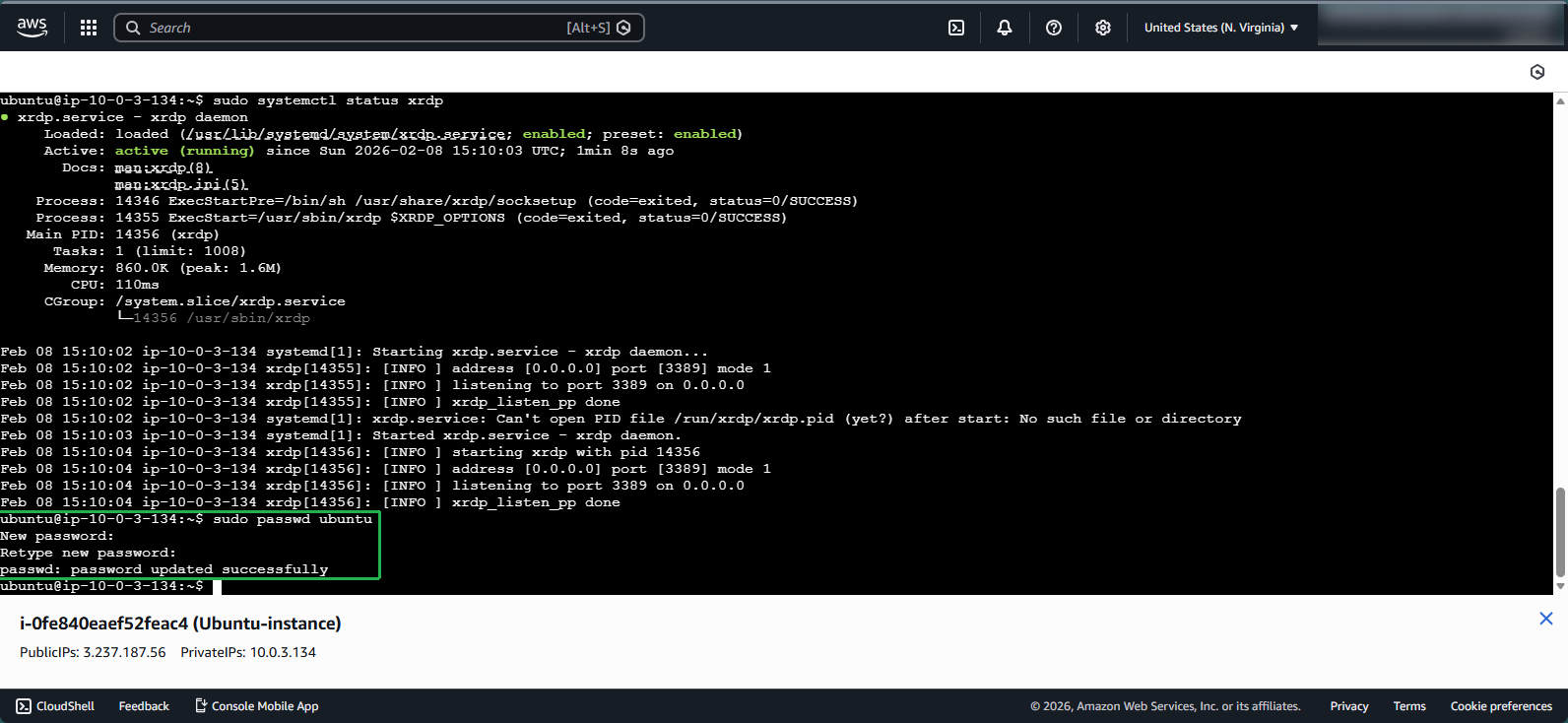The image size is (1568, 723).
Task: Click 'Started xrdp.service - xrdp daemon.' log line
Action: (341, 435)
